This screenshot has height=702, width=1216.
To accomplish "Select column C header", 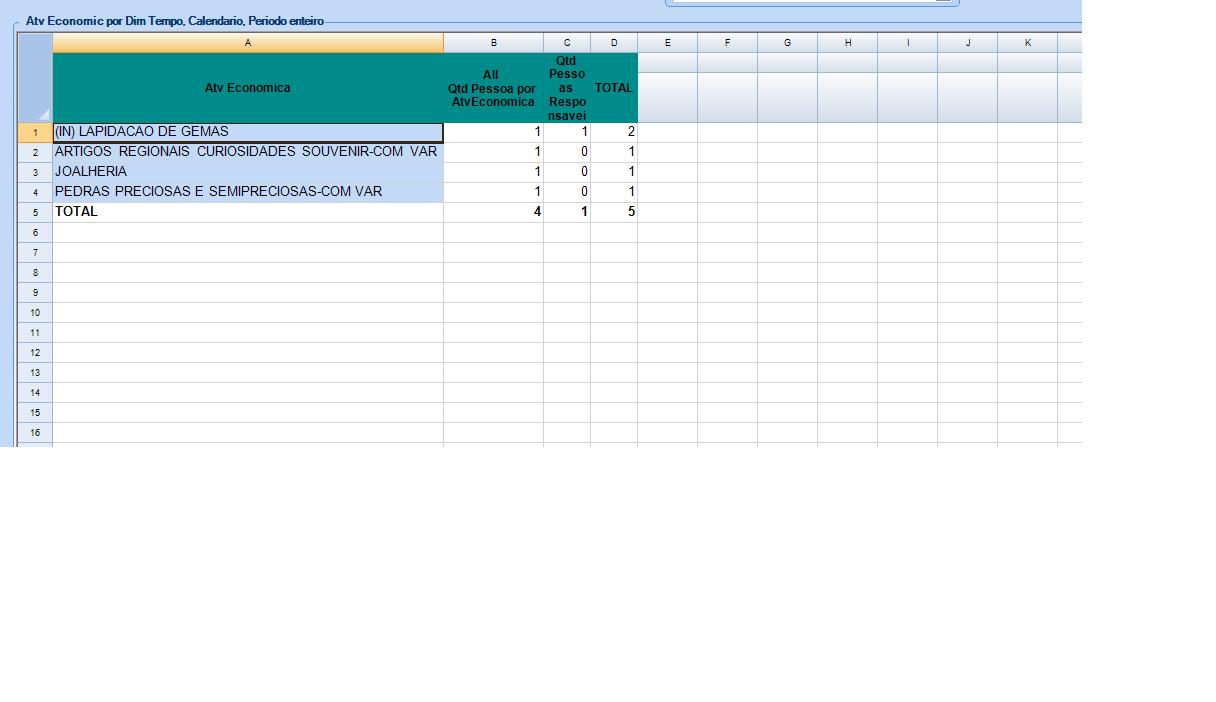I will pyautogui.click(x=567, y=43).
